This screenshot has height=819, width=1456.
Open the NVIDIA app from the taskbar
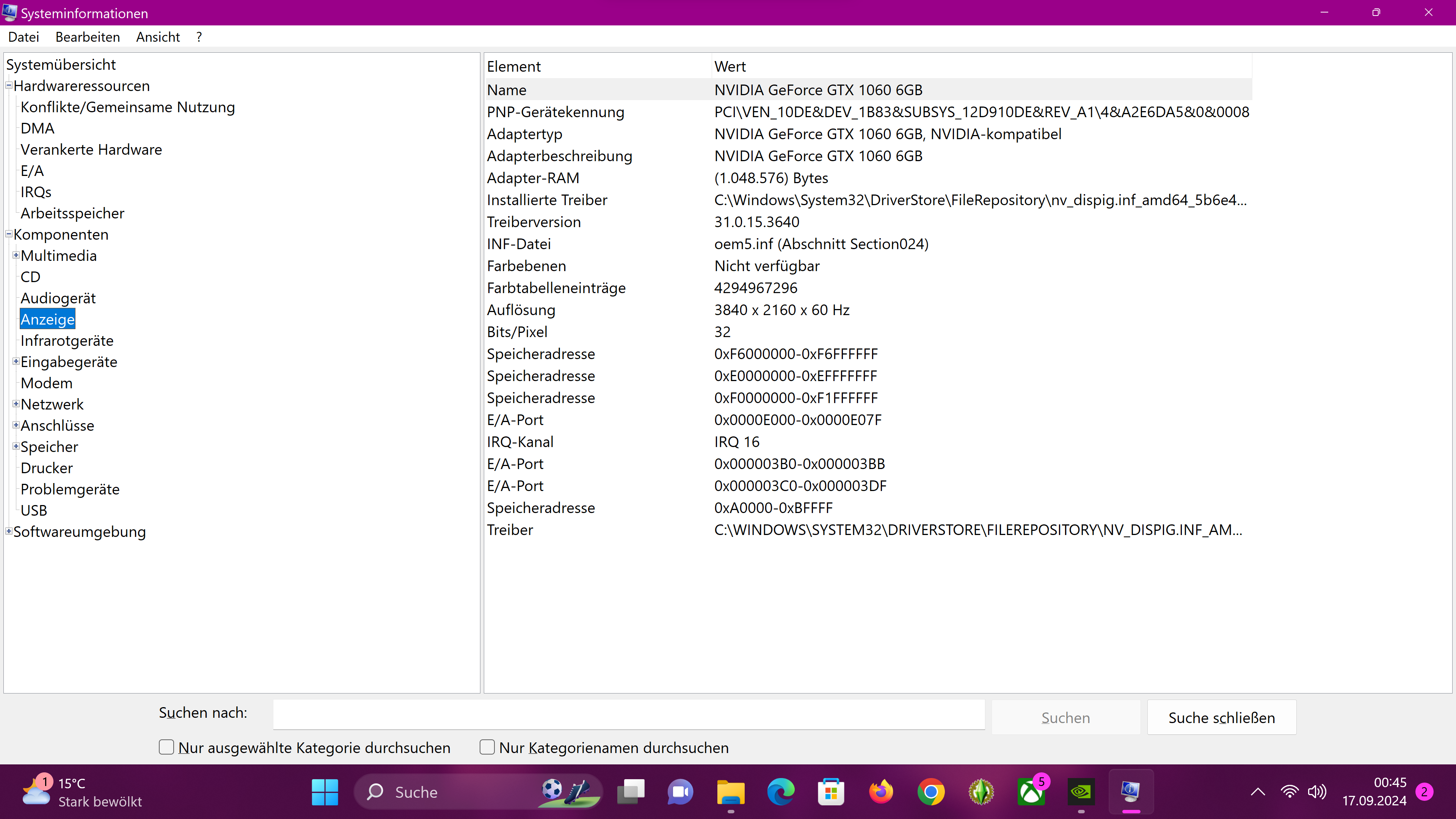(1080, 792)
